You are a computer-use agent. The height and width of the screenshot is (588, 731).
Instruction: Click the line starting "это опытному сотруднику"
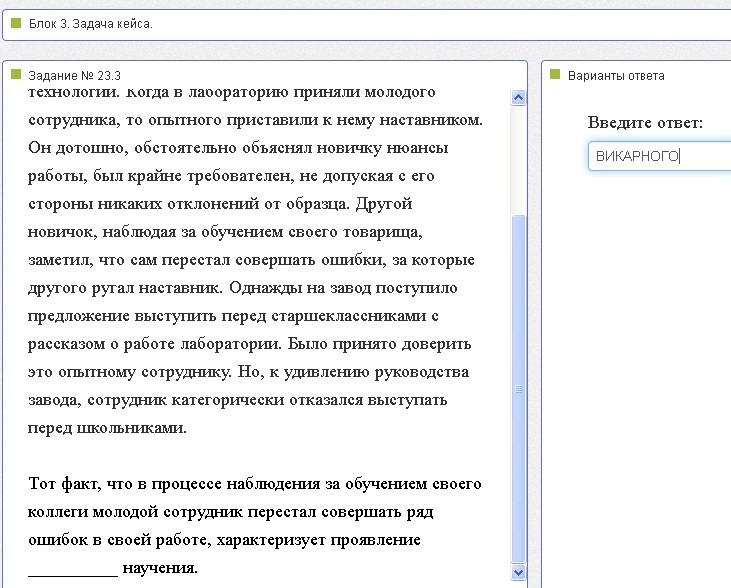point(248,372)
